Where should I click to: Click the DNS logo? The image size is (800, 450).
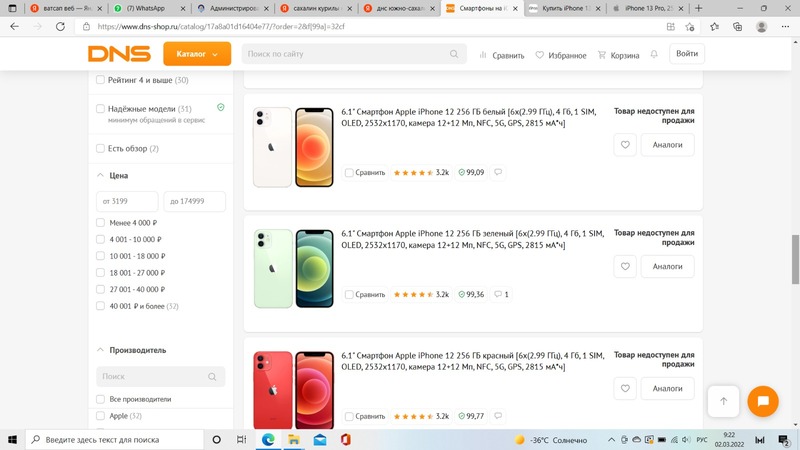(119, 54)
